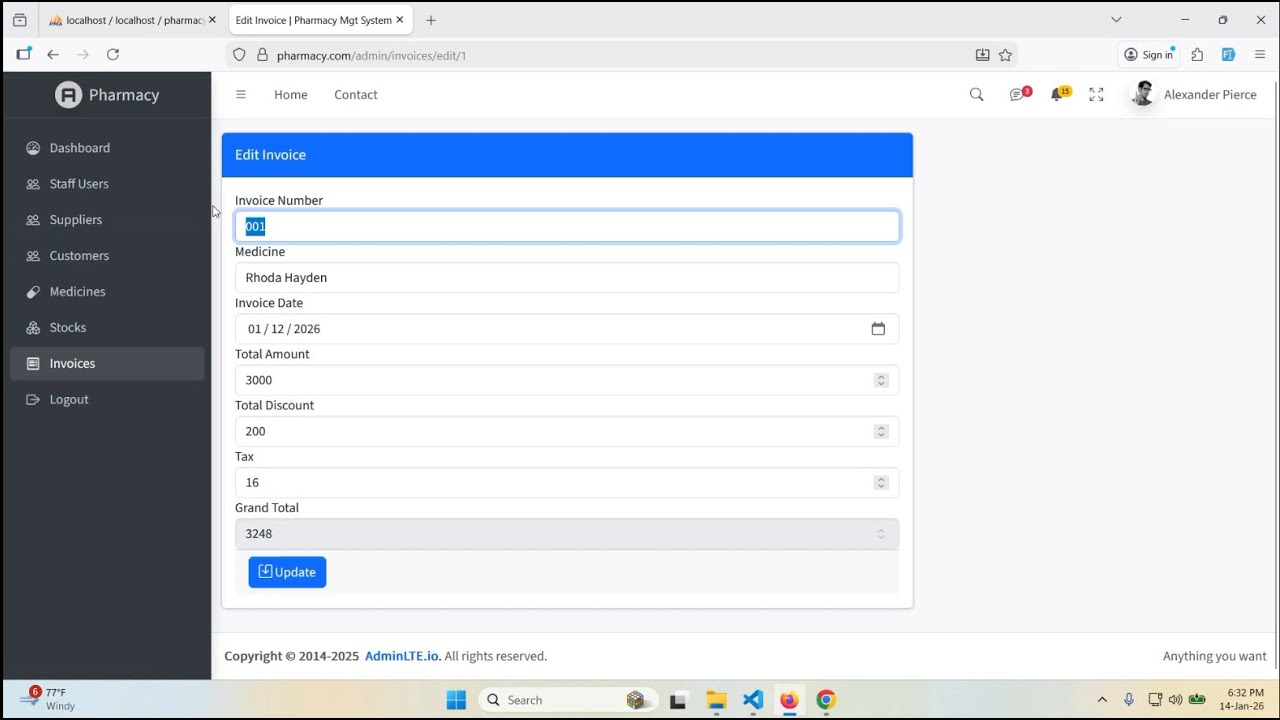Click the Grand Total field

[567, 534]
